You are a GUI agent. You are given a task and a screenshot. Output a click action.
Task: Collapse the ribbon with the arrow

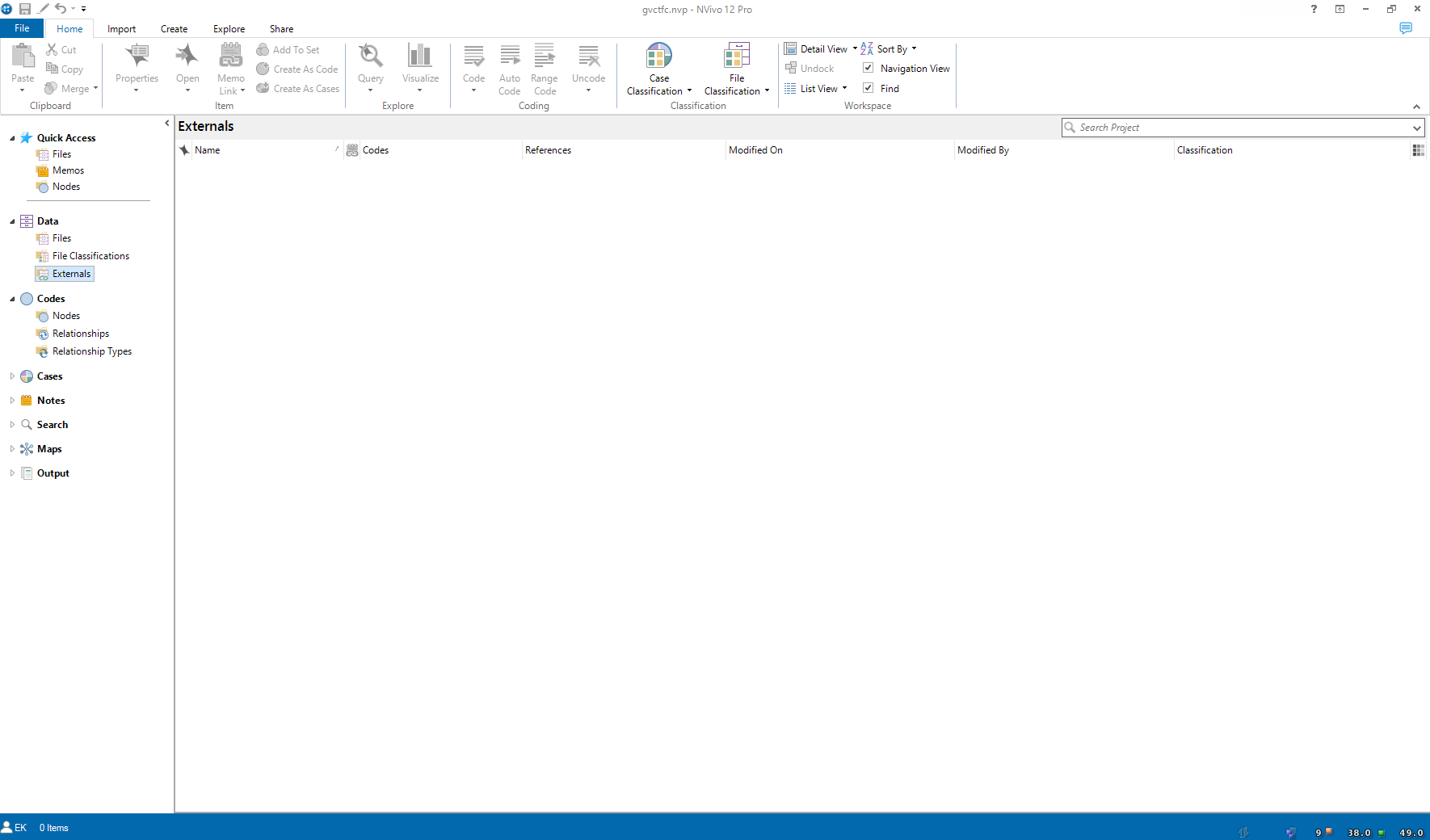(x=1416, y=107)
